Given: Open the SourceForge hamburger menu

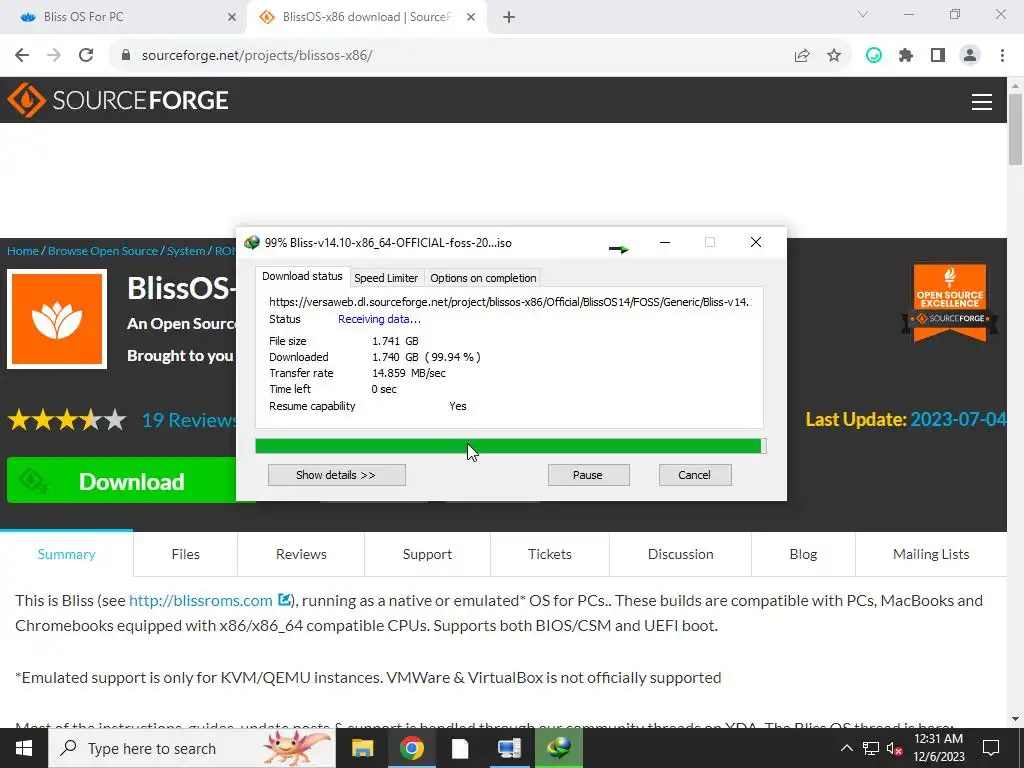Looking at the screenshot, I should pos(982,102).
